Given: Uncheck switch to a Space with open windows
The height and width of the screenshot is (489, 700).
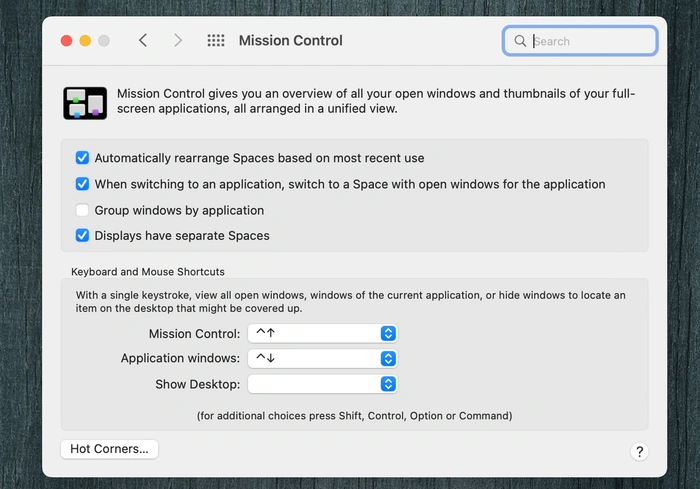Looking at the screenshot, I should 82,184.
